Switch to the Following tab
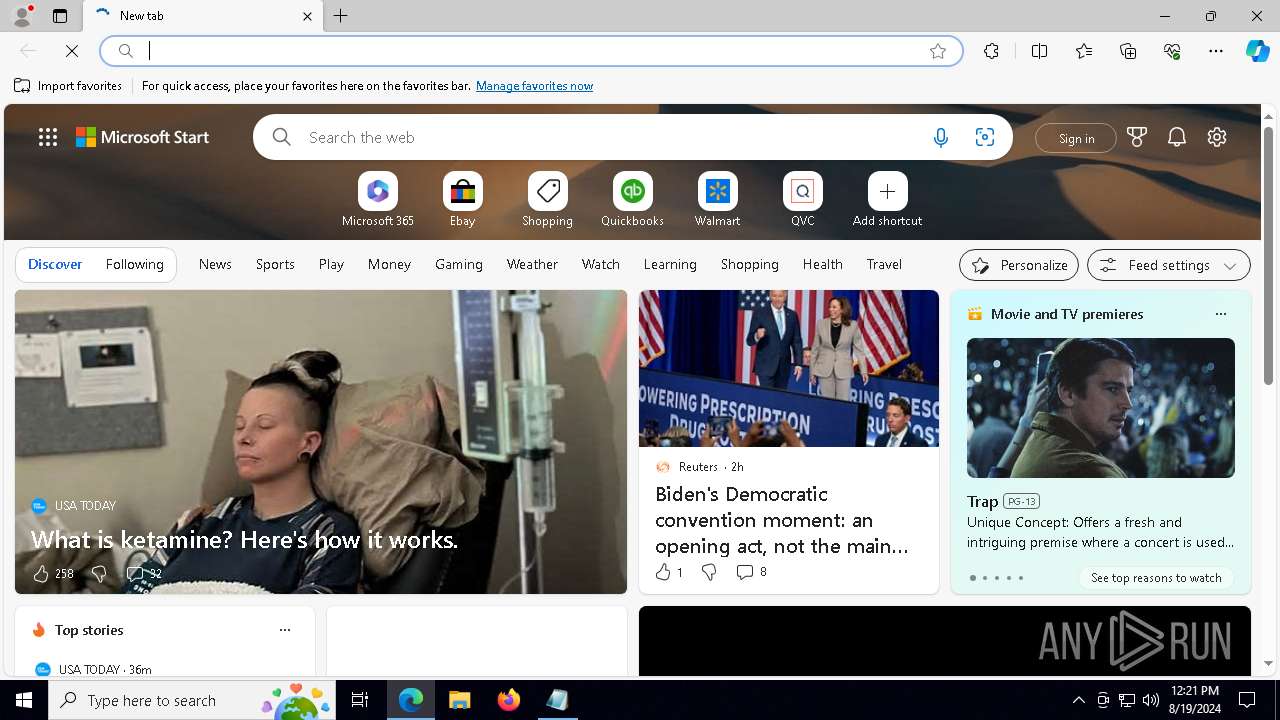 point(134,265)
